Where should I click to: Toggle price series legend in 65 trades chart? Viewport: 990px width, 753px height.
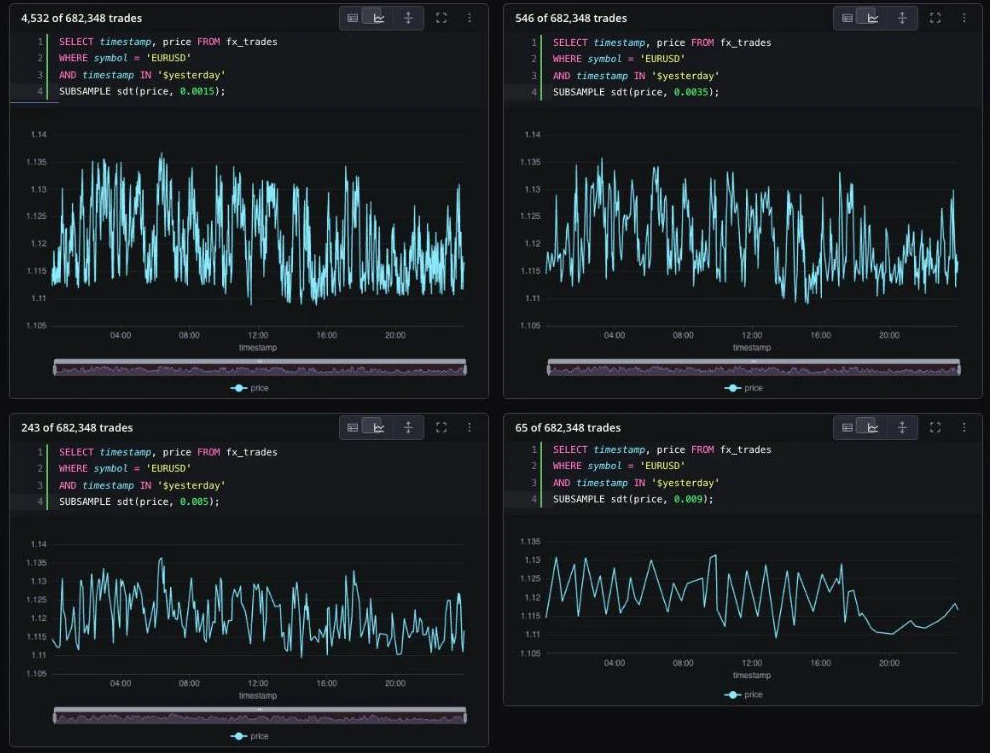[x=744, y=694]
